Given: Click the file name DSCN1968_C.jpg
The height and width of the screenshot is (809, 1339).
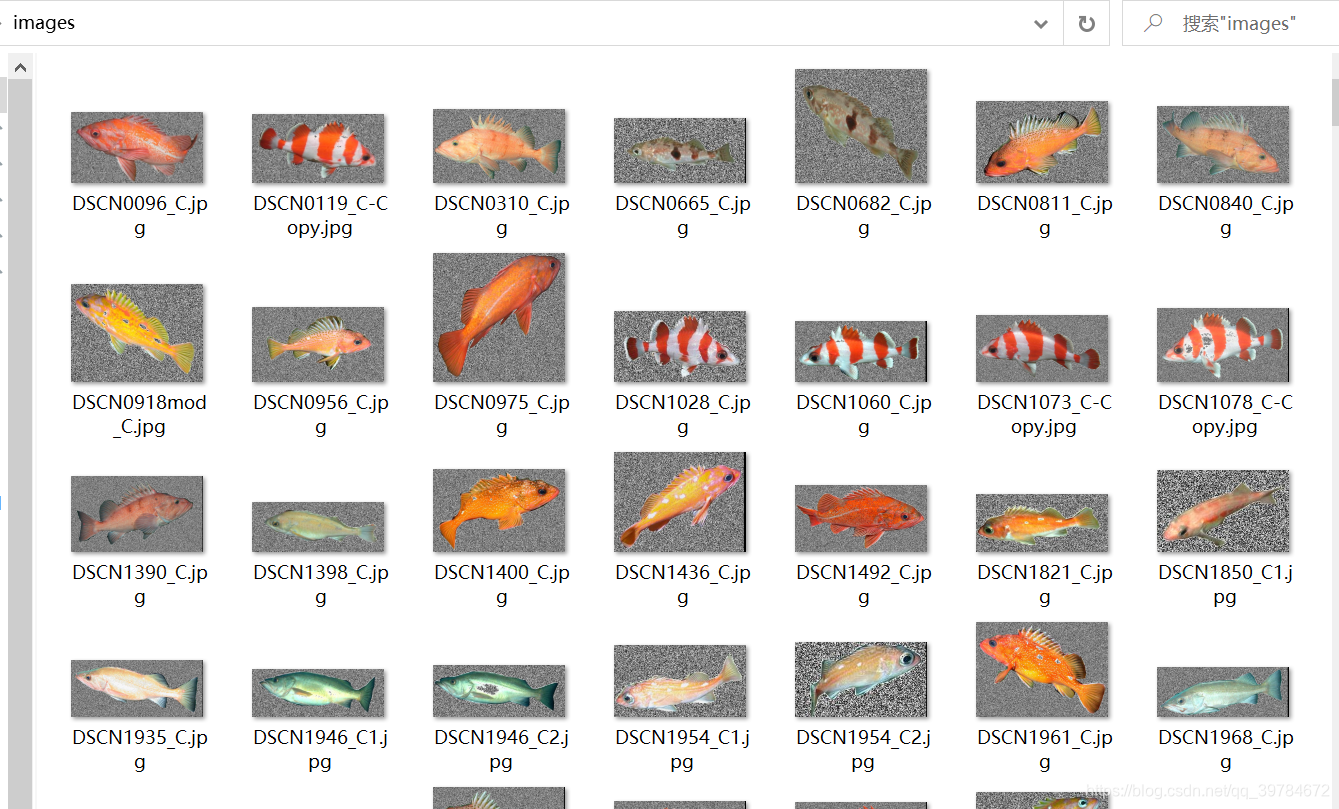Looking at the screenshot, I should coord(1226,750).
